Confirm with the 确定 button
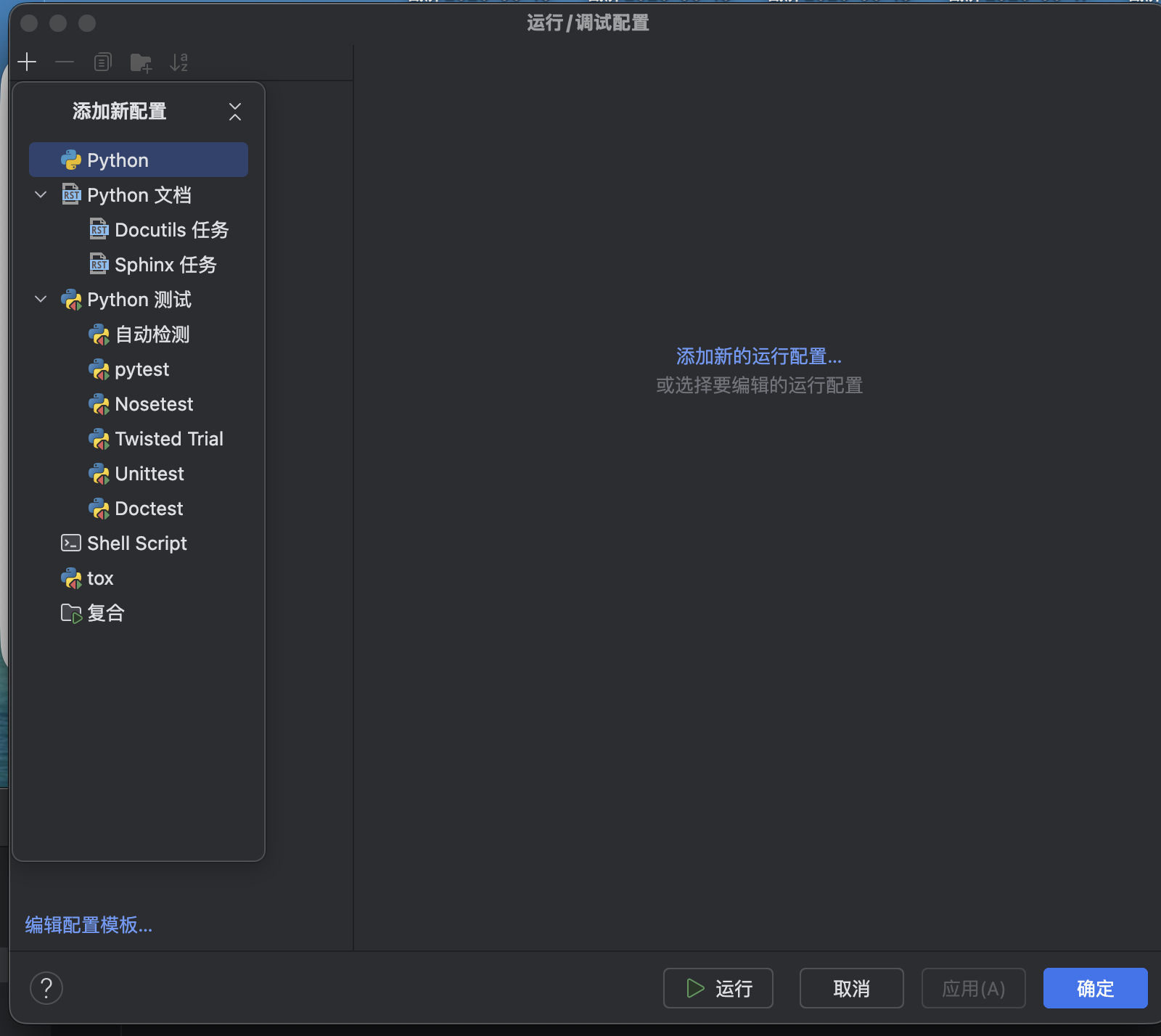 pyautogui.click(x=1096, y=988)
